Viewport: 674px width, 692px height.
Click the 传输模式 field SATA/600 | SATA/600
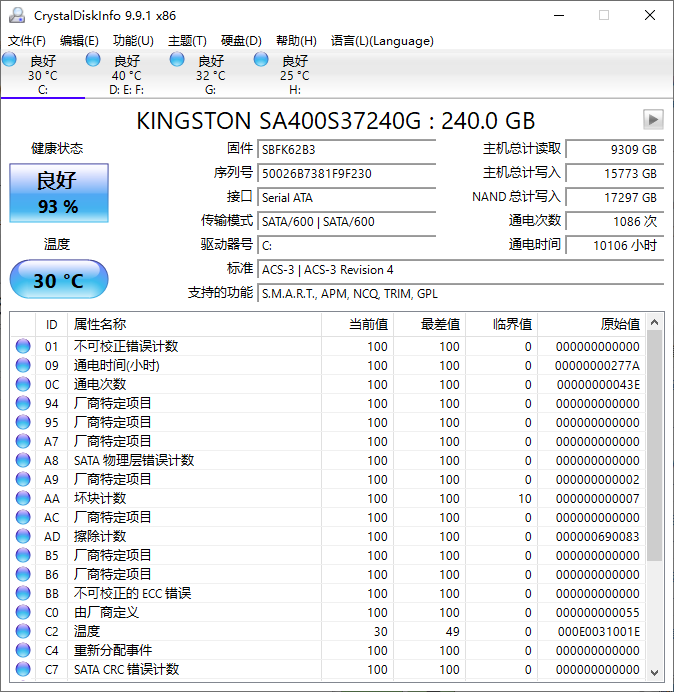[x=346, y=221]
